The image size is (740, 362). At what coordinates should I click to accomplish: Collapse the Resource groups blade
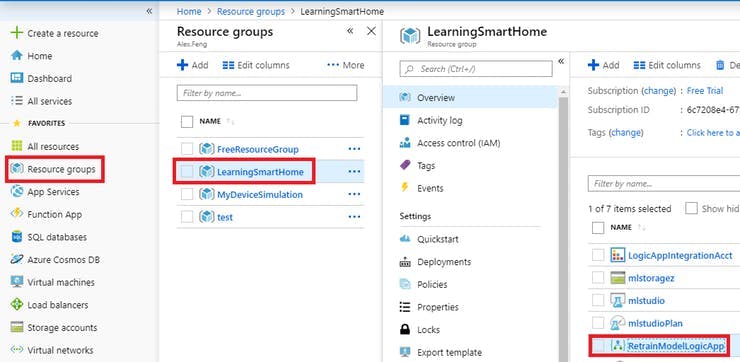point(350,31)
